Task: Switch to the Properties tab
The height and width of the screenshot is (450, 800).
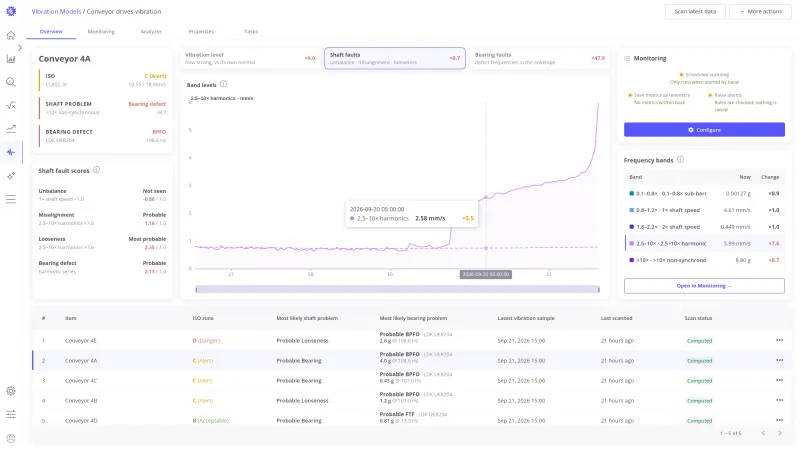Action: click(x=201, y=32)
